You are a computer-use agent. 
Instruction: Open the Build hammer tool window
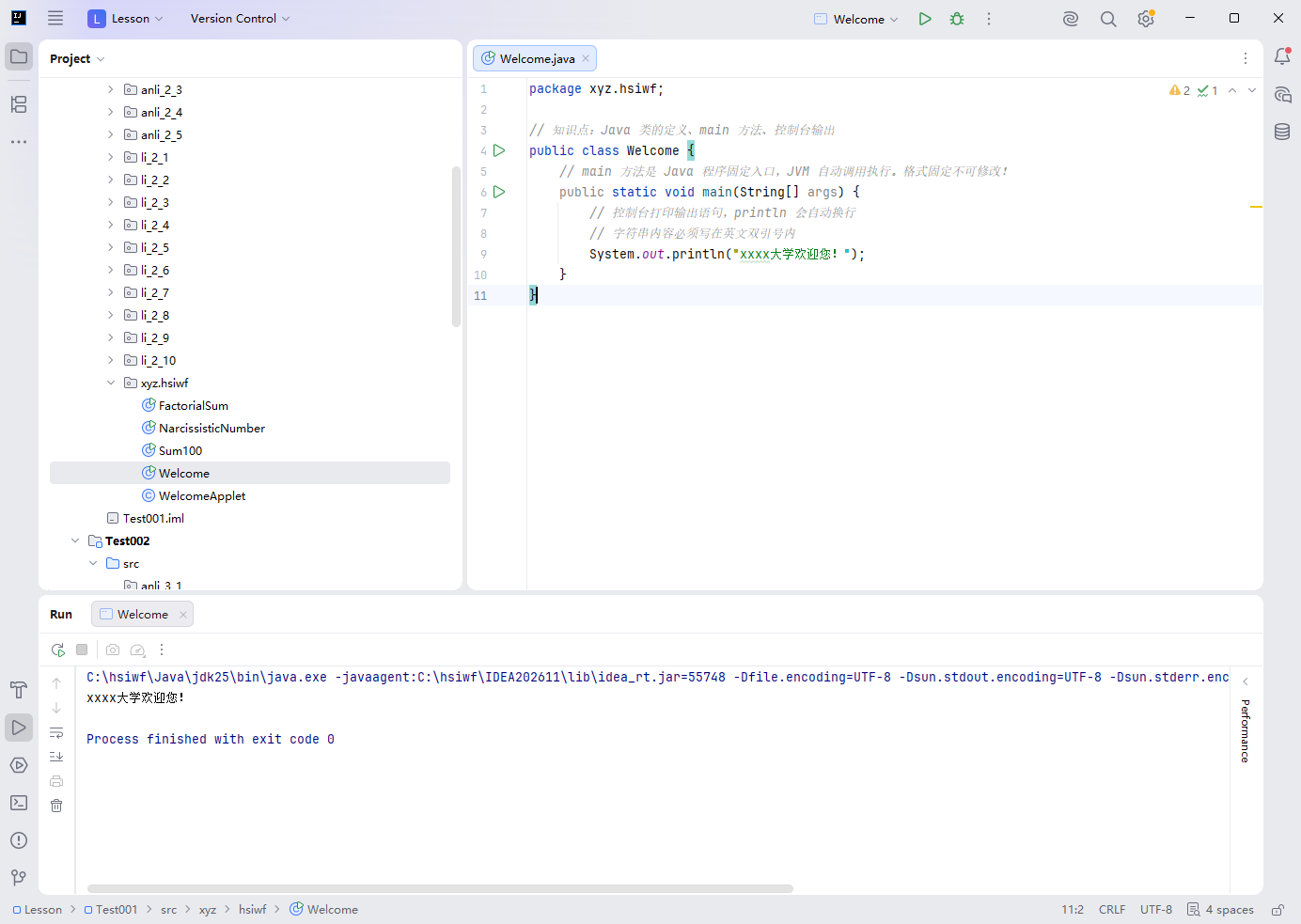19,690
